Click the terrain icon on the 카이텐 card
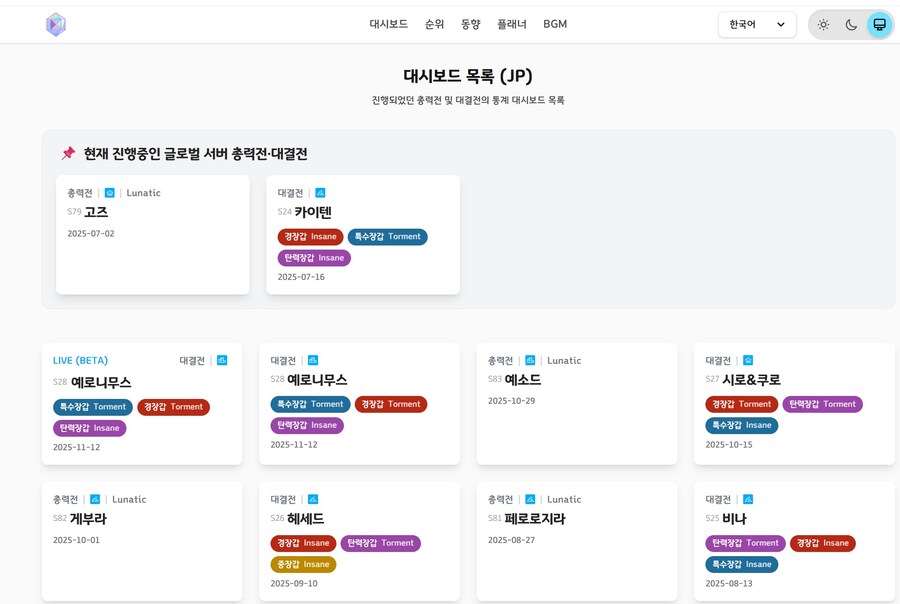 tap(320, 193)
